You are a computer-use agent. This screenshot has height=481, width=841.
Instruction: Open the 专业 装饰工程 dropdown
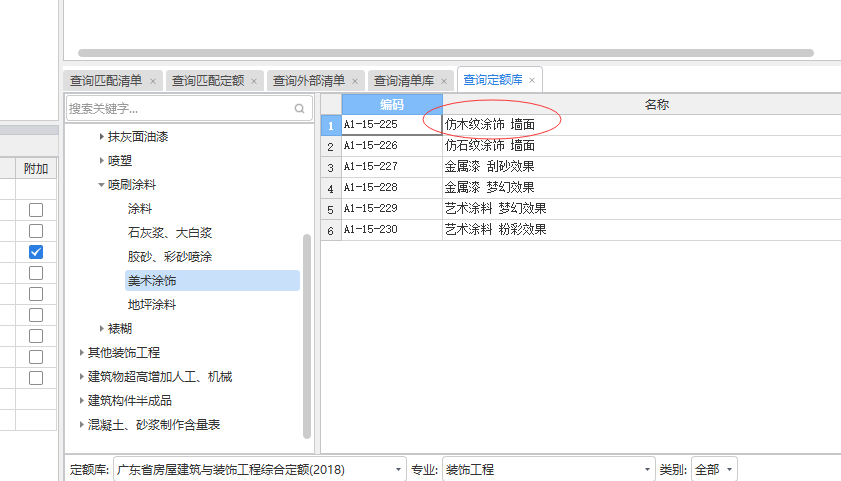click(x=647, y=470)
